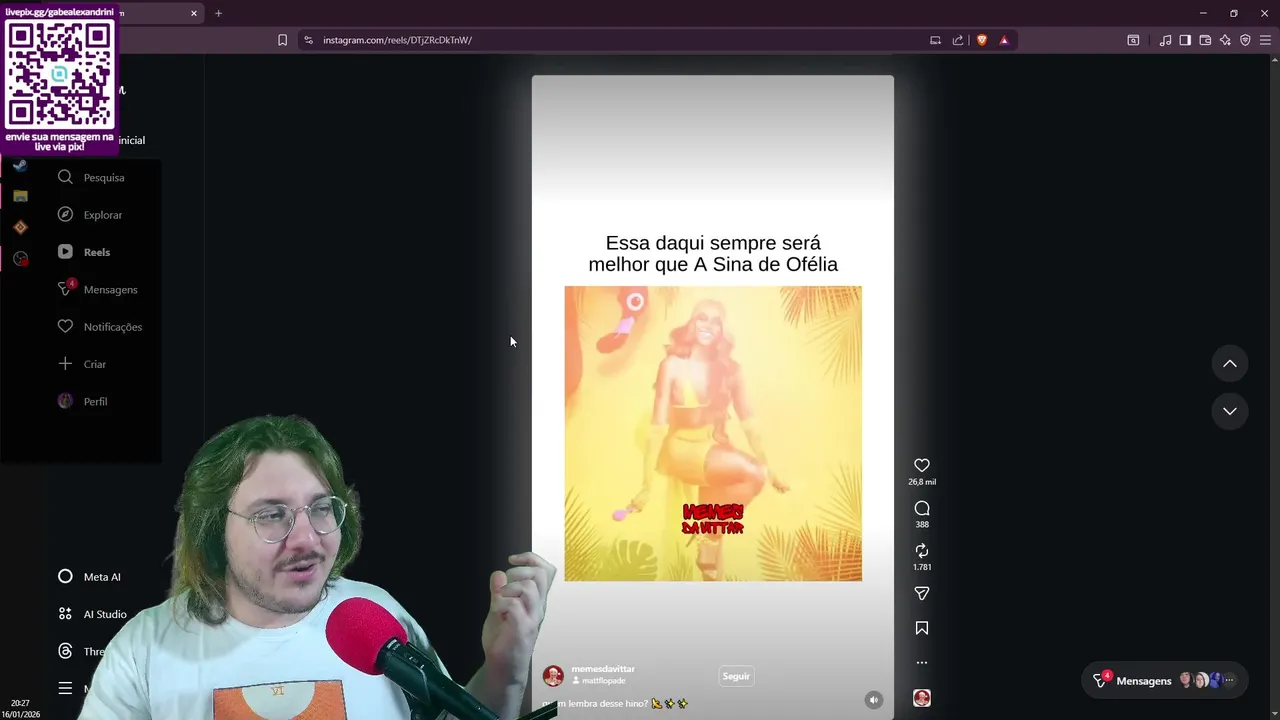Repost the reel using arrows icon
The width and height of the screenshot is (1280, 720).
[922, 551]
